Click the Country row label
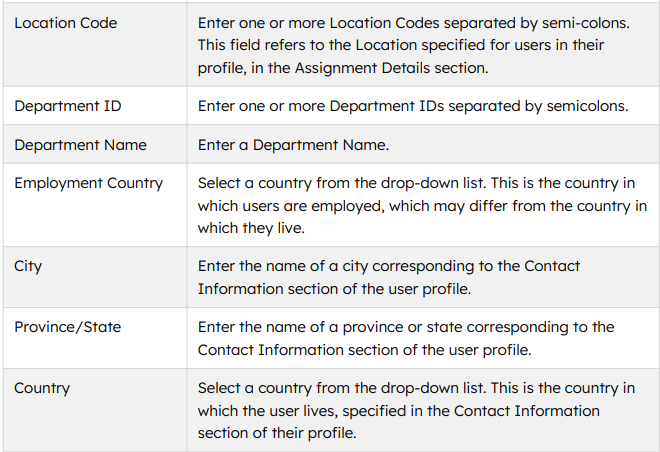The width and height of the screenshot is (660, 452). (x=42, y=388)
